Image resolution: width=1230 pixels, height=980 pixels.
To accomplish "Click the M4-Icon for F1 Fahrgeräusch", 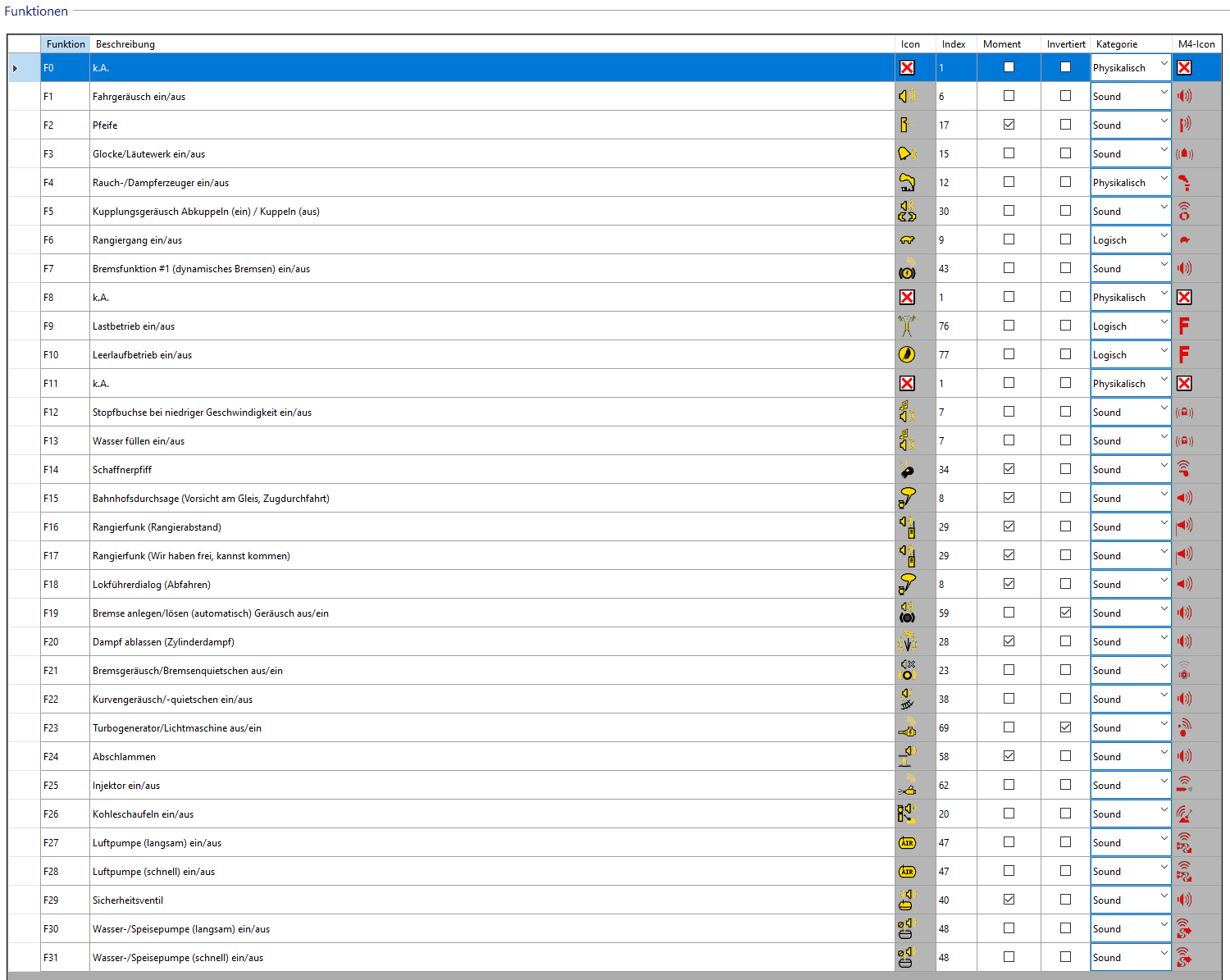I will click(x=1183, y=97).
